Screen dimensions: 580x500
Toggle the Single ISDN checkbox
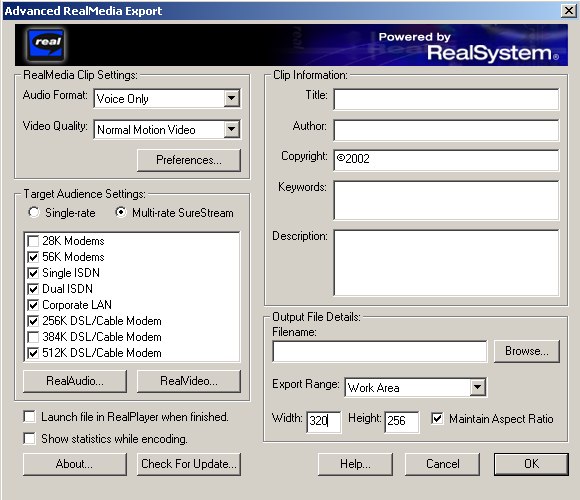click(x=33, y=273)
